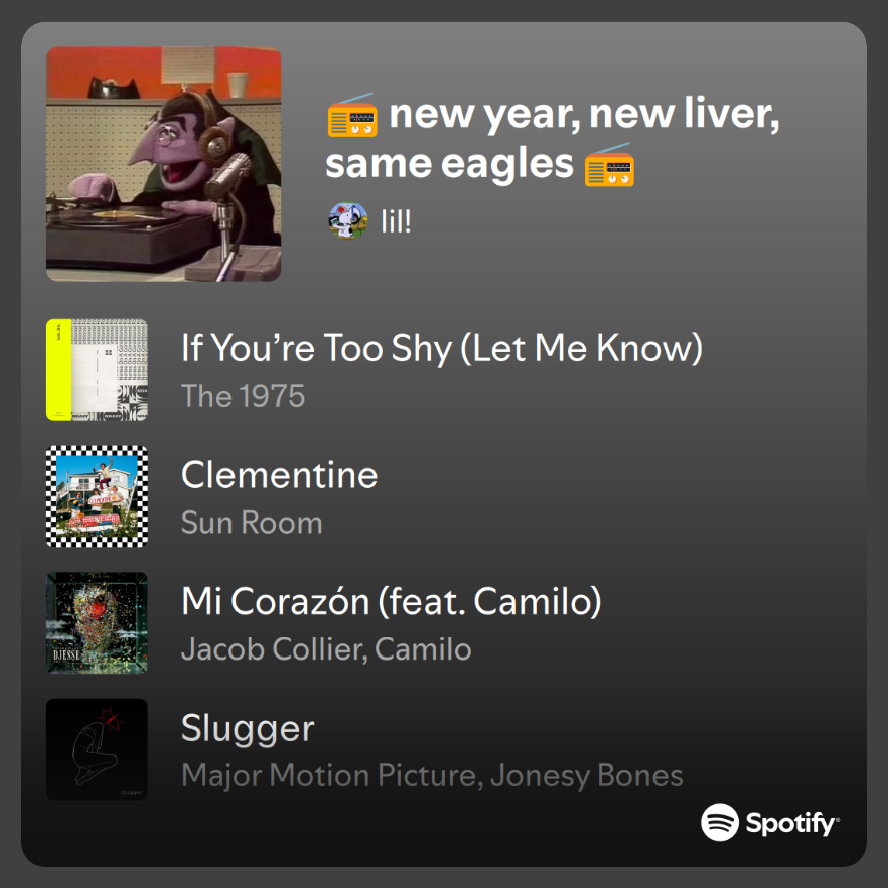Open the playlist cover with the puppet DJ
Screen dimensions: 888x888
pyautogui.click(x=163, y=164)
